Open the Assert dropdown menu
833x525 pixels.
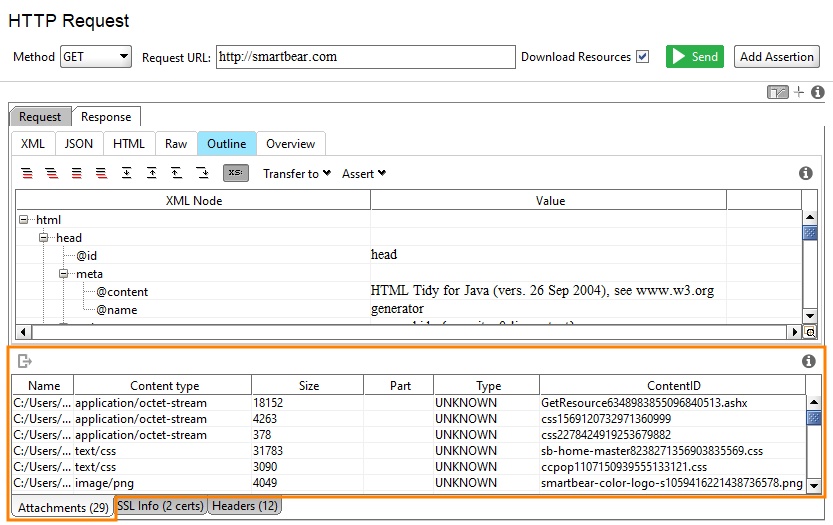364,174
